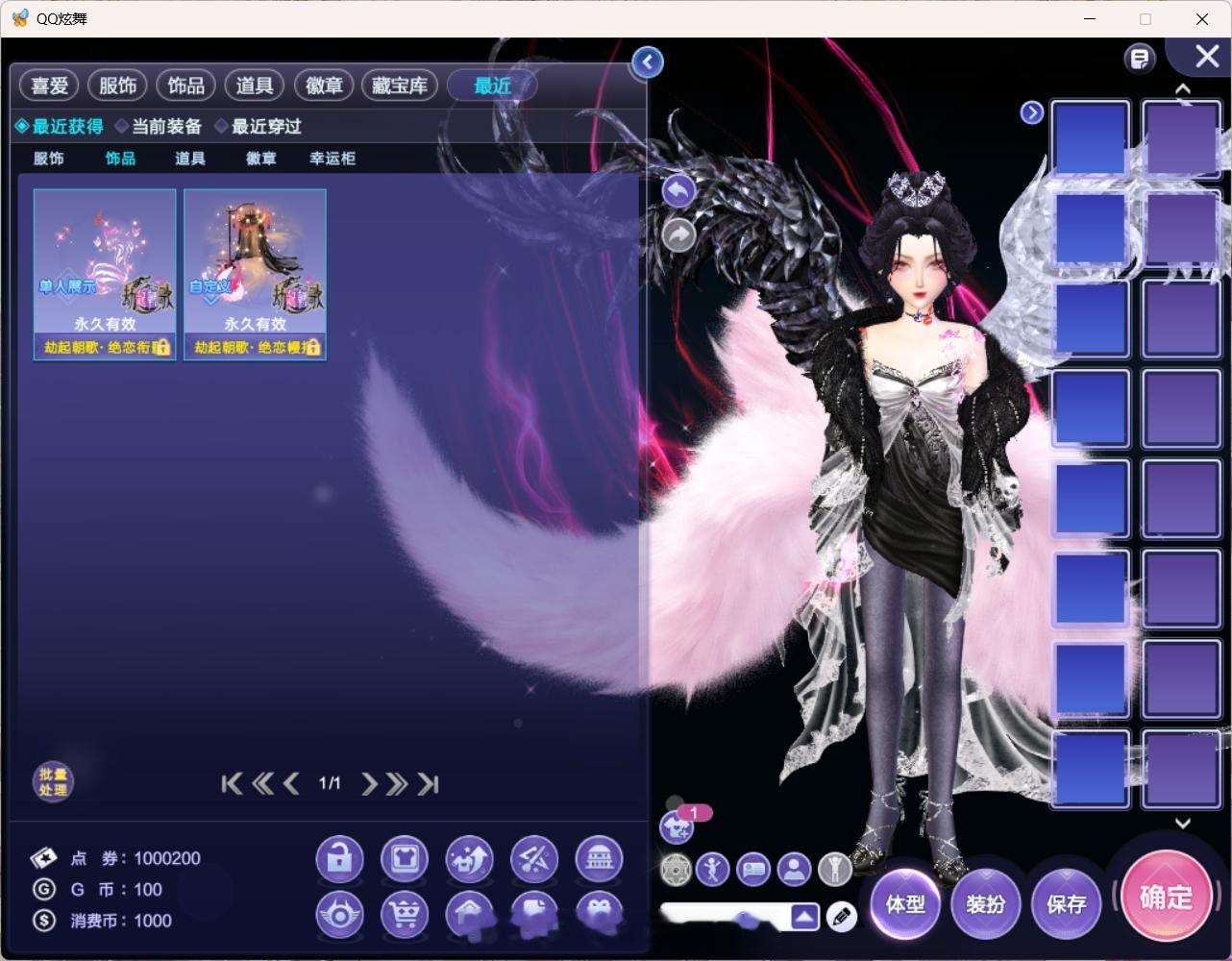Click the unlock padlock icon button

(x=339, y=859)
